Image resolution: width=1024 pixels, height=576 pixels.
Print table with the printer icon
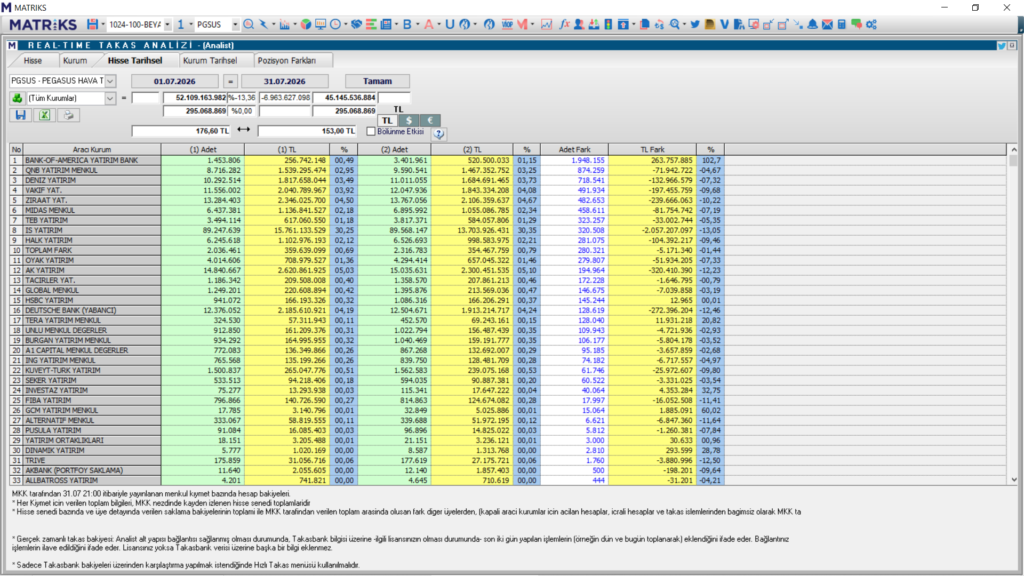click(68, 115)
